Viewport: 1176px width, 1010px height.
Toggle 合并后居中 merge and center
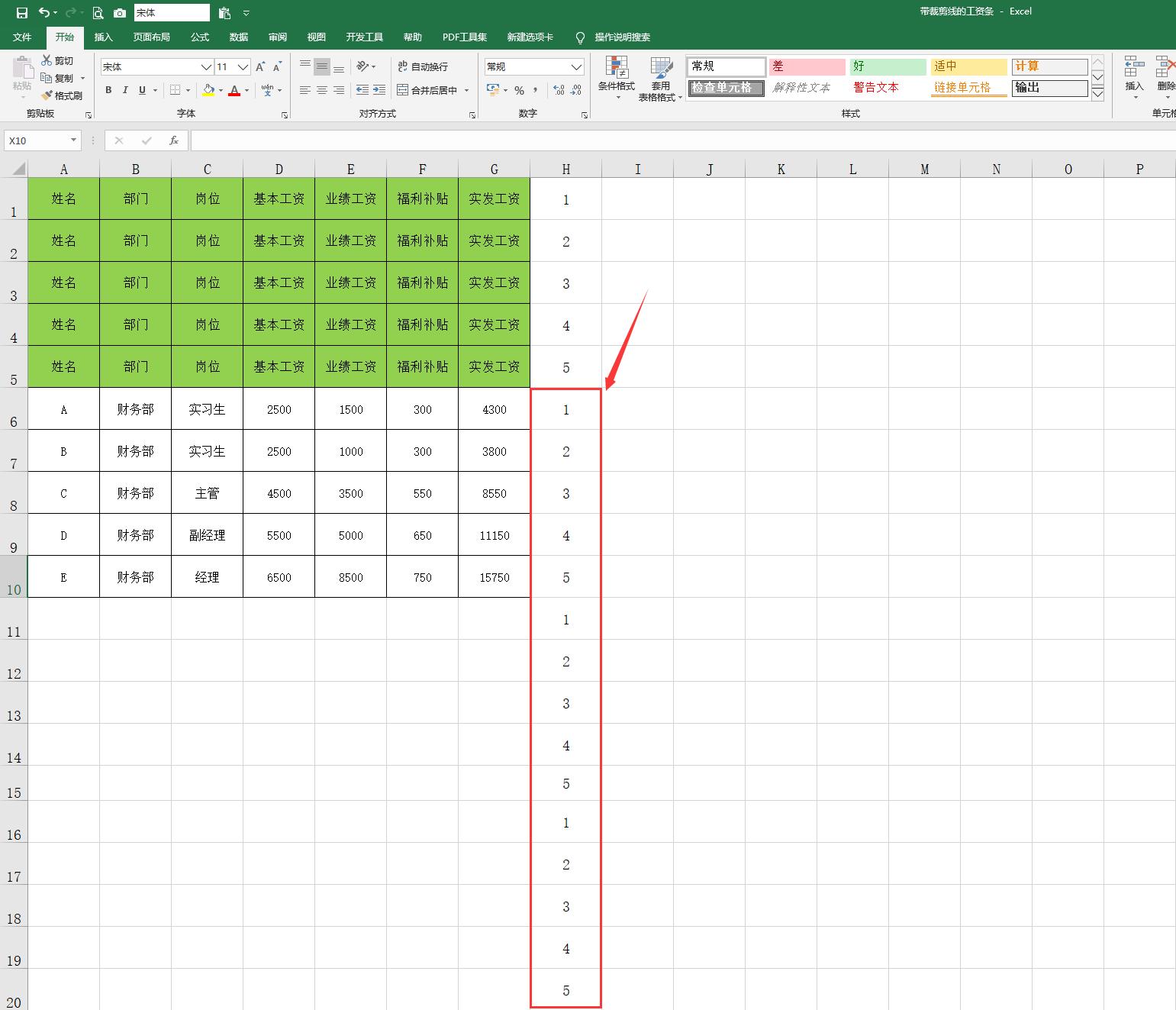(x=427, y=90)
